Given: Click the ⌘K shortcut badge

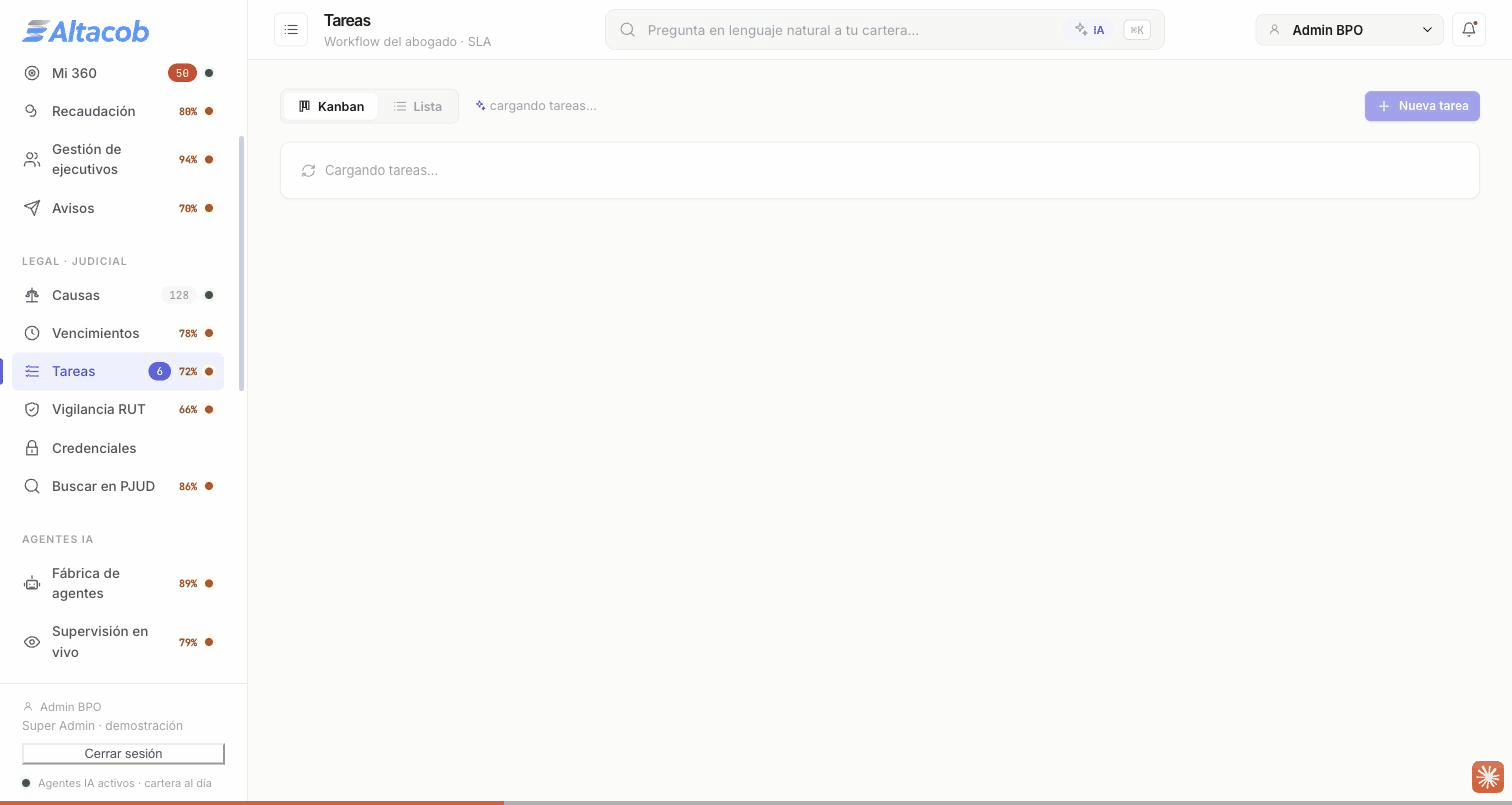Looking at the screenshot, I should pos(1137,30).
